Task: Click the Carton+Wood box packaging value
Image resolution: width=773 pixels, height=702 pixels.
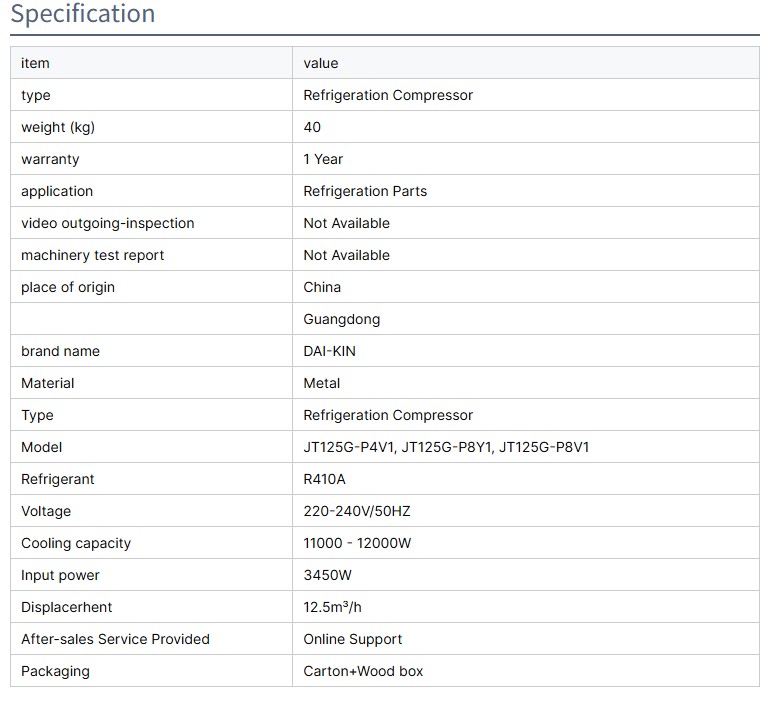Action: [363, 671]
